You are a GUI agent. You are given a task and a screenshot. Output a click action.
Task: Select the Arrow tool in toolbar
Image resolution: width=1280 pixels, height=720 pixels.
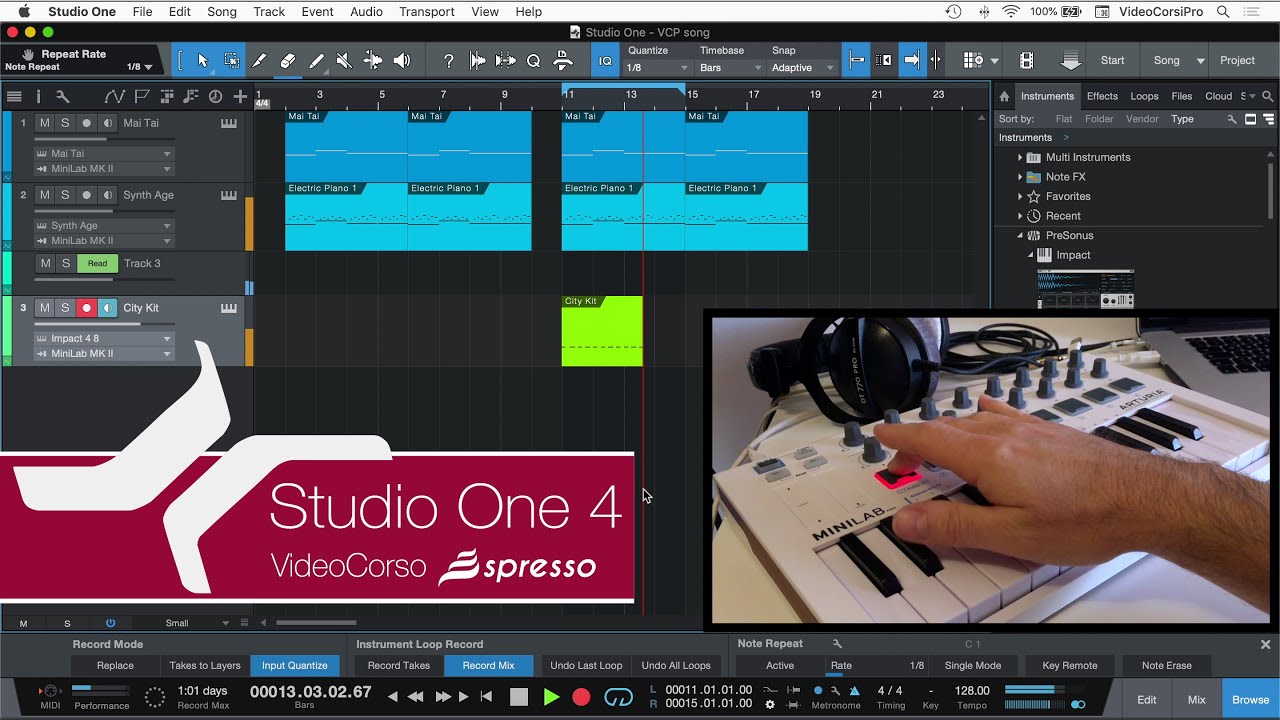[202, 61]
